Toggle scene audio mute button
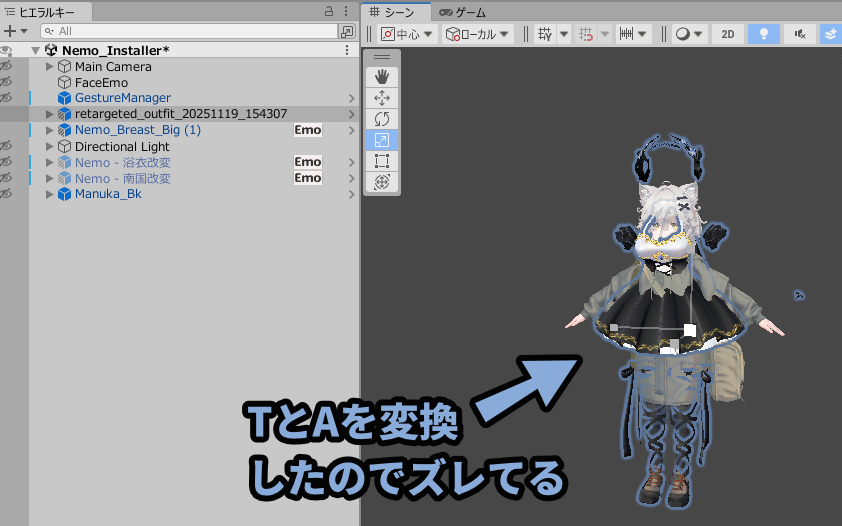The height and width of the screenshot is (526, 842). click(799, 33)
